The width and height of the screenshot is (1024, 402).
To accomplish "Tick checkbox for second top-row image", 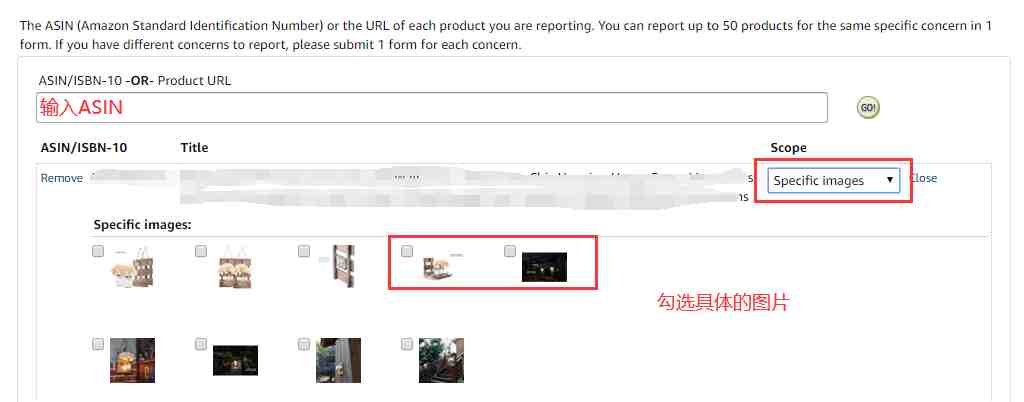I will click(201, 251).
